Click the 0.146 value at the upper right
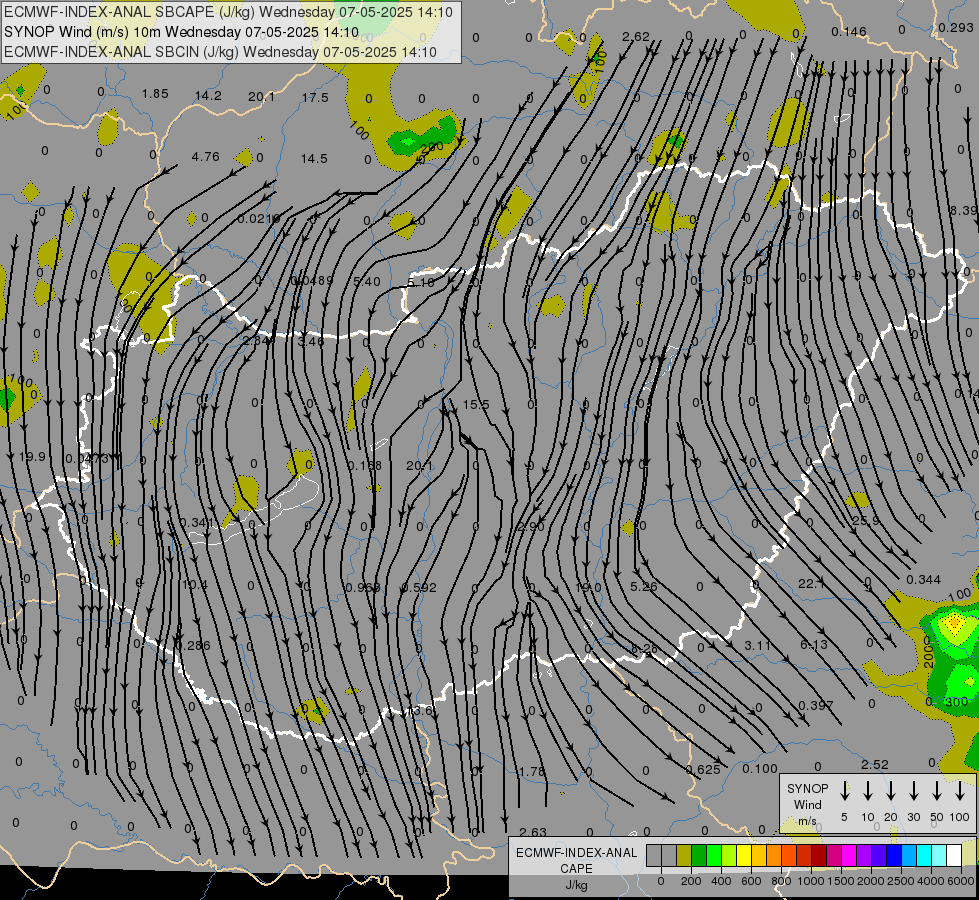The height and width of the screenshot is (900, 979). click(849, 31)
